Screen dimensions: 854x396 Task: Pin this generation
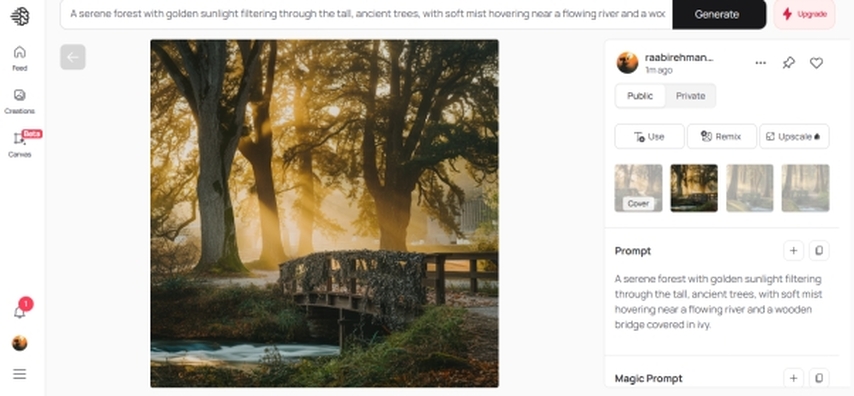788,63
